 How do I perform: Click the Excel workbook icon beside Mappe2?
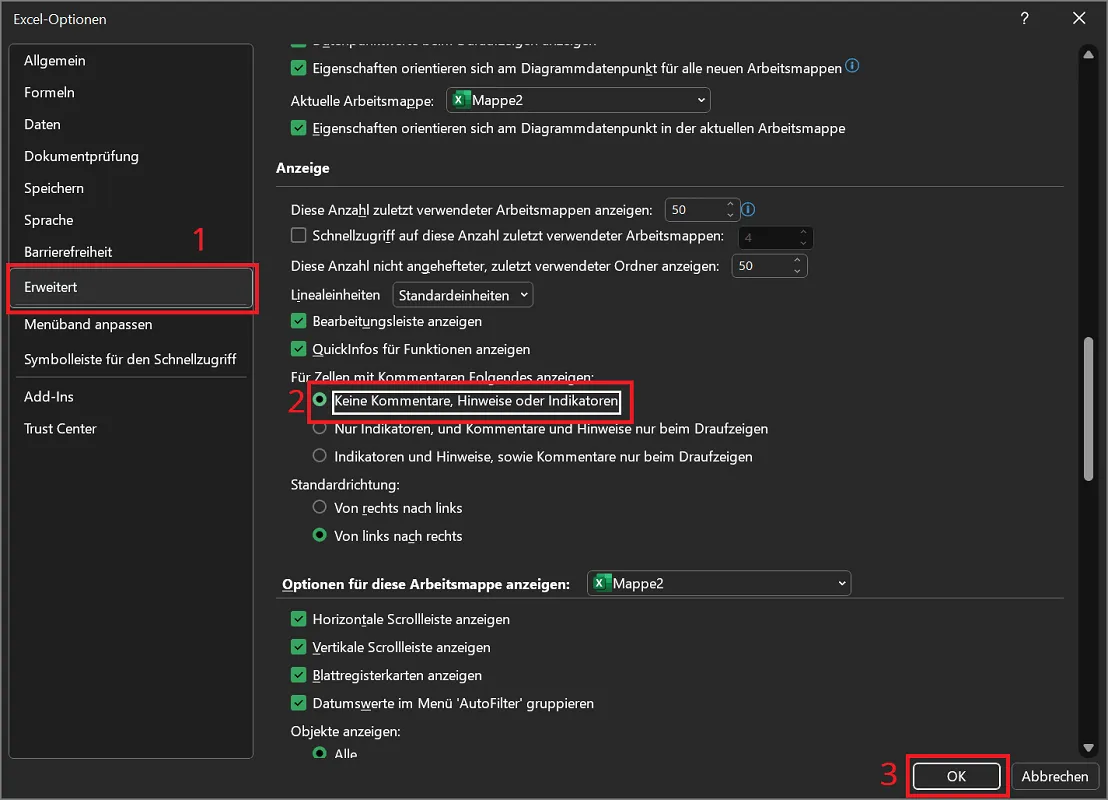[460, 100]
